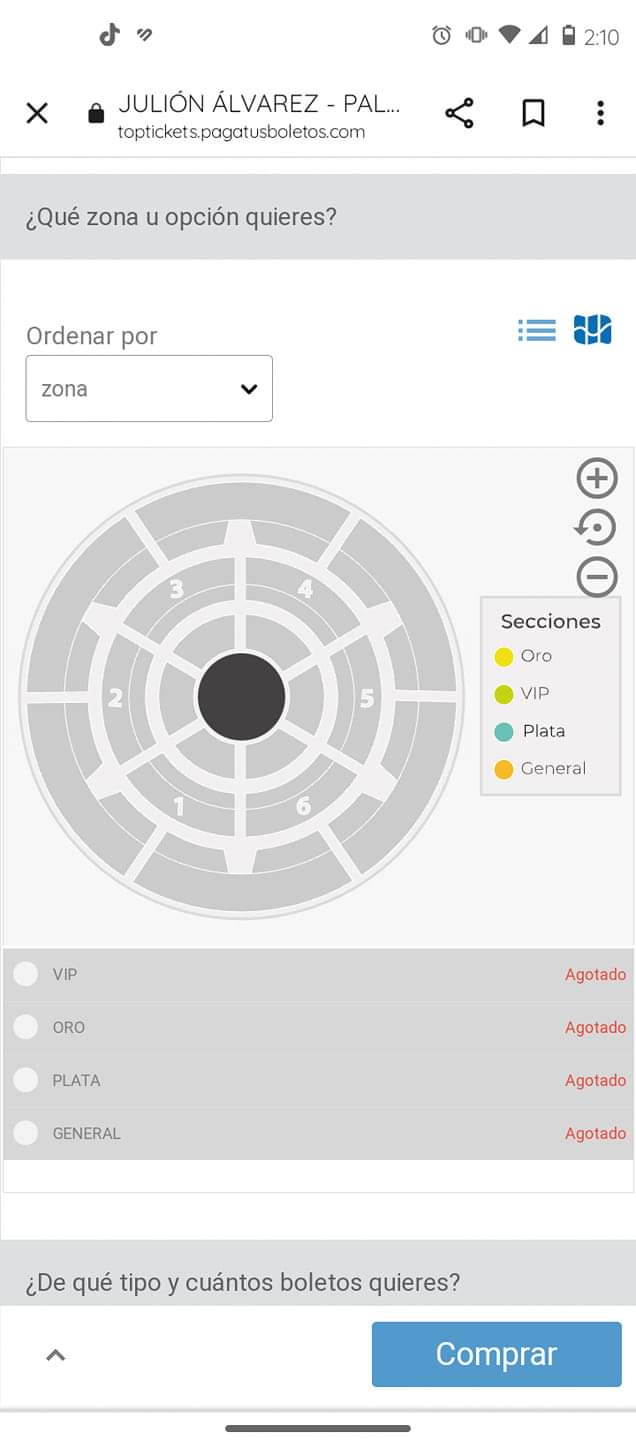The height and width of the screenshot is (1448, 636).
Task: Switch to list view icon
Action: pos(537,330)
